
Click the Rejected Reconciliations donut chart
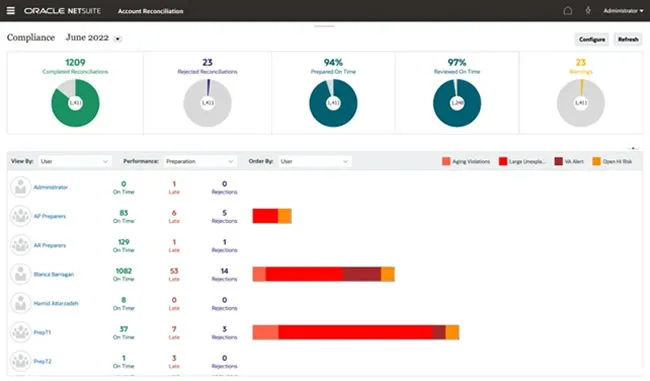tap(208, 103)
